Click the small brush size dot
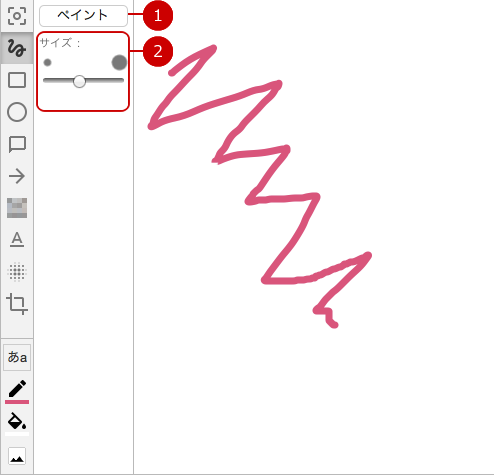 coord(47,62)
